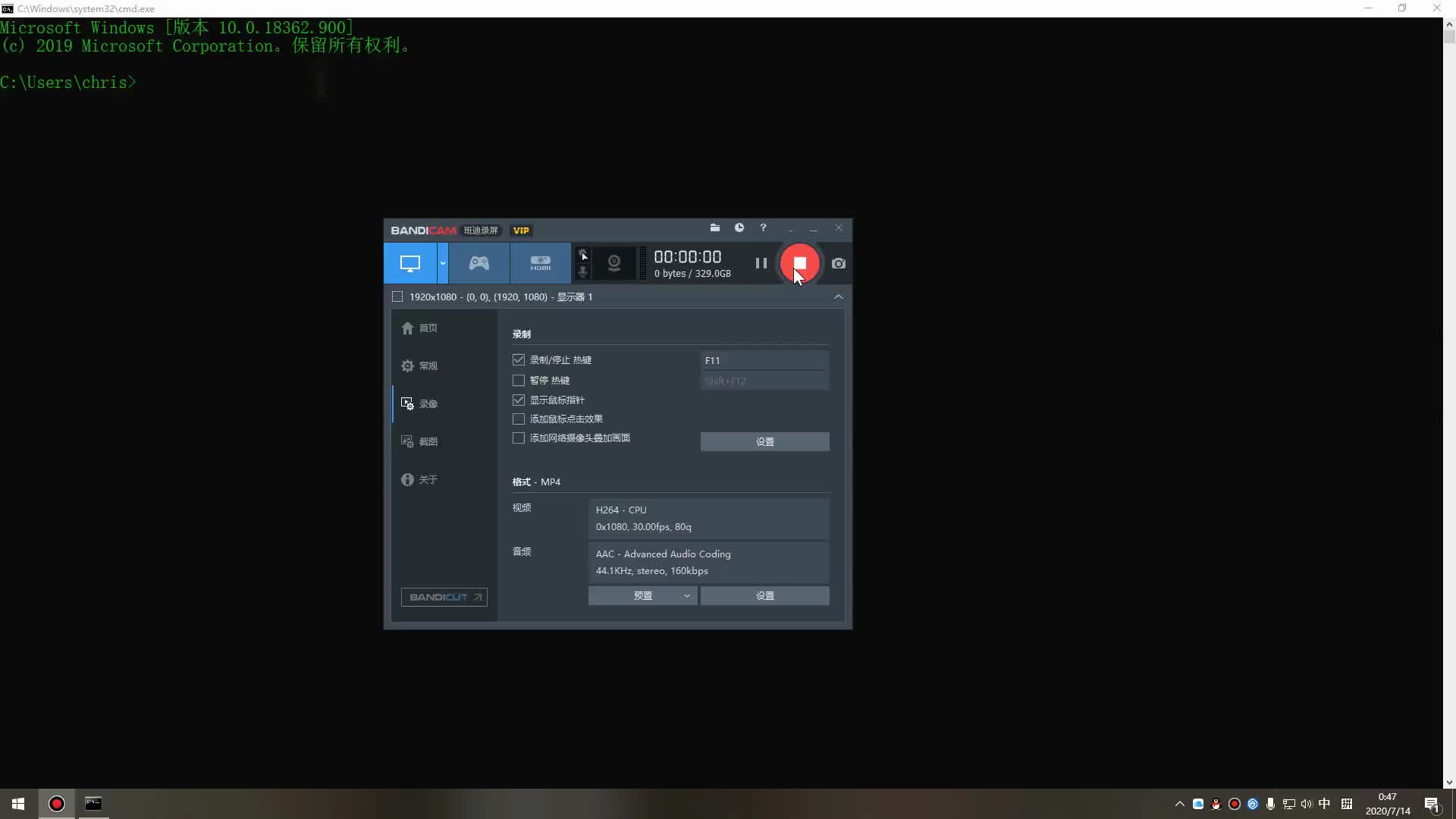The width and height of the screenshot is (1456, 819).
Task: Open the screen mode dropdown arrow
Action: pos(443,263)
